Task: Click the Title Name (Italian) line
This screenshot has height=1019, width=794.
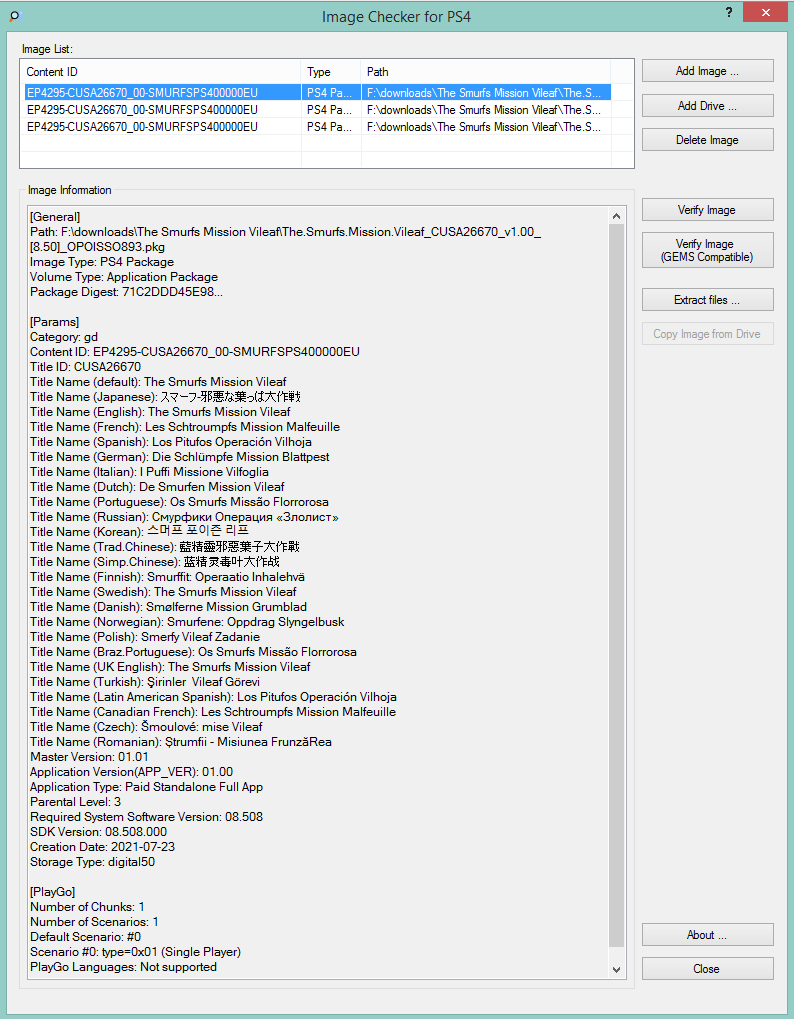Action: click(x=149, y=471)
